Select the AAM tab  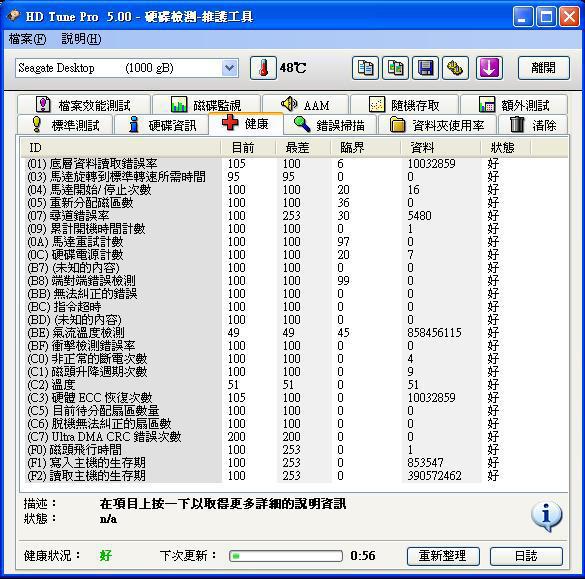click(305, 105)
